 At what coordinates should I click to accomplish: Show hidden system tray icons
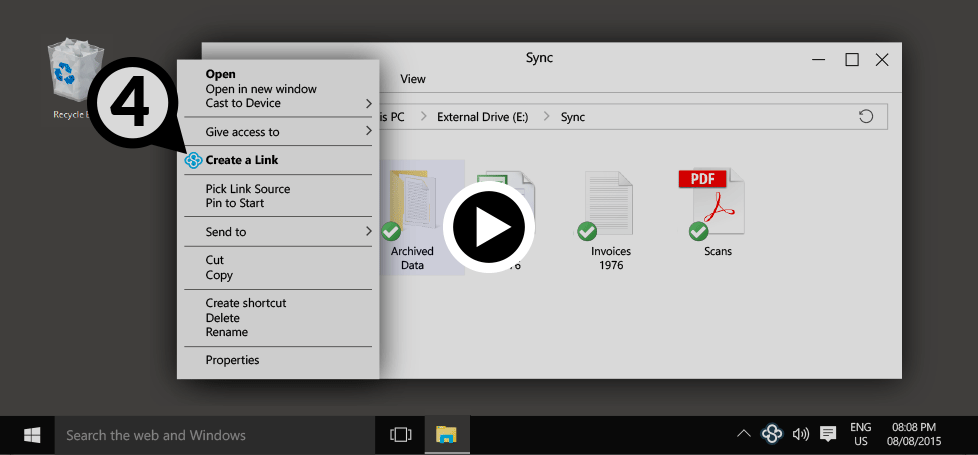point(743,434)
